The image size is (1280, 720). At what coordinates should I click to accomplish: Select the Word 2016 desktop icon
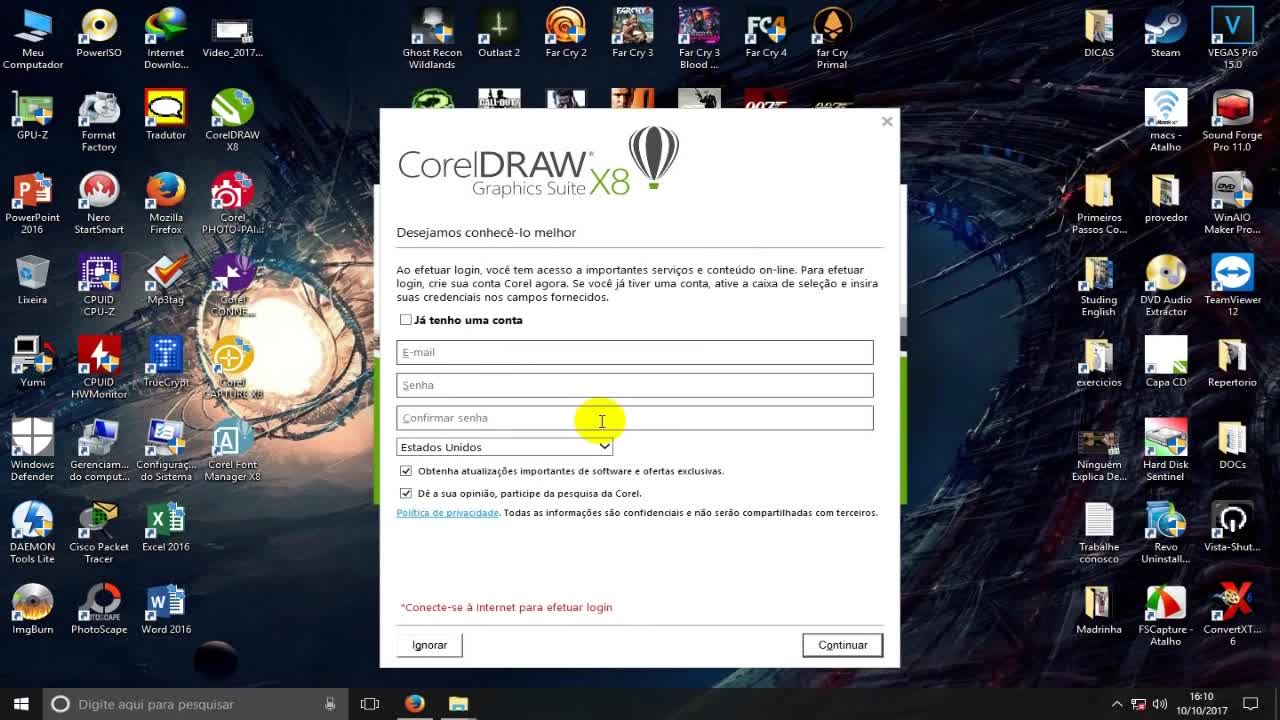coord(166,608)
